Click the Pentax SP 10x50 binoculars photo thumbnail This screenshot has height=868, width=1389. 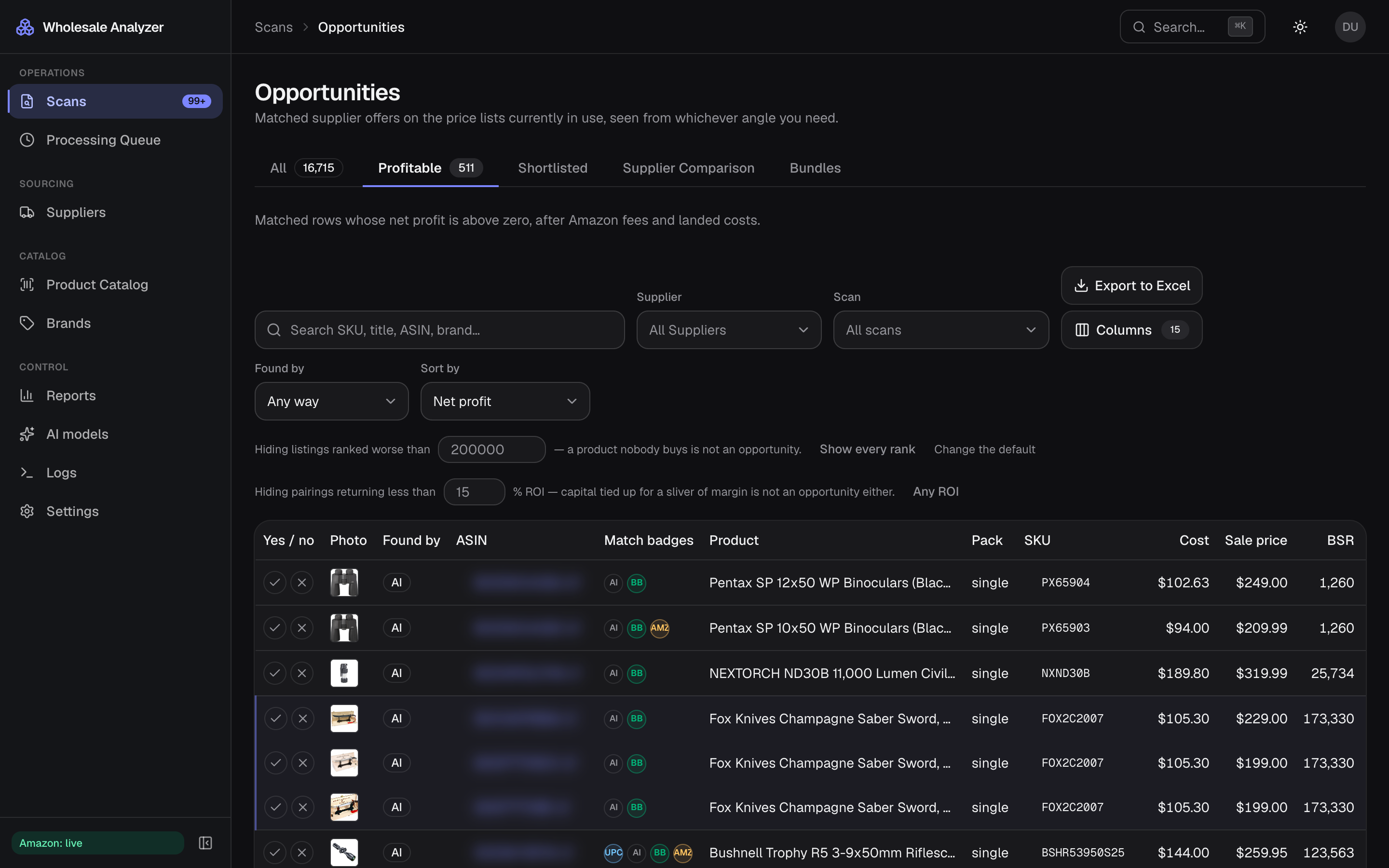click(344, 628)
